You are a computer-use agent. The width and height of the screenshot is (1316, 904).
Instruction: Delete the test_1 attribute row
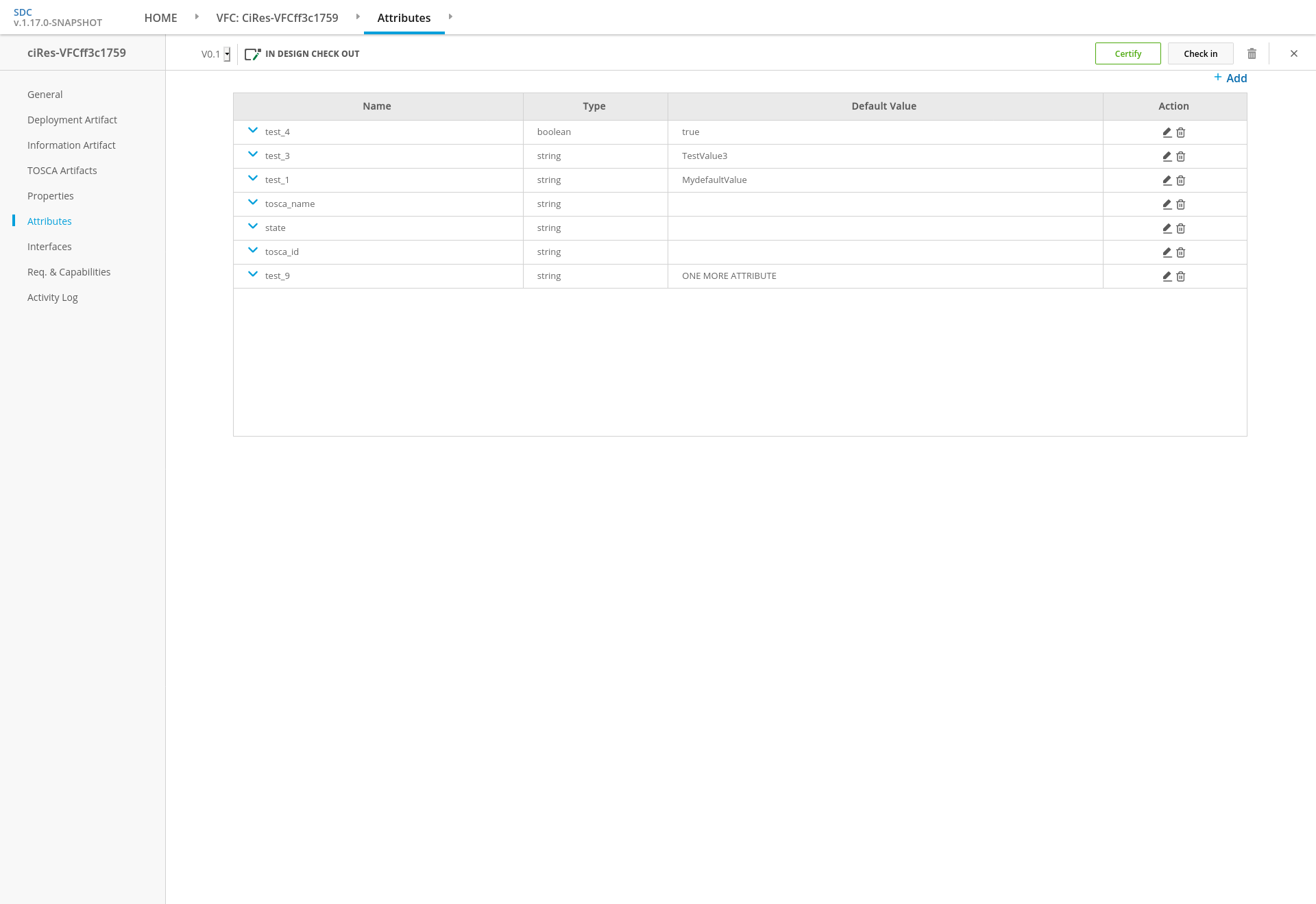(x=1181, y=180)
